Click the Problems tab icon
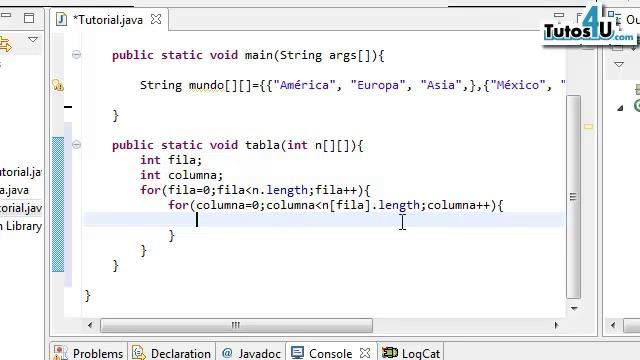Screen dimensions: 640x360 (x=61, y=353)
